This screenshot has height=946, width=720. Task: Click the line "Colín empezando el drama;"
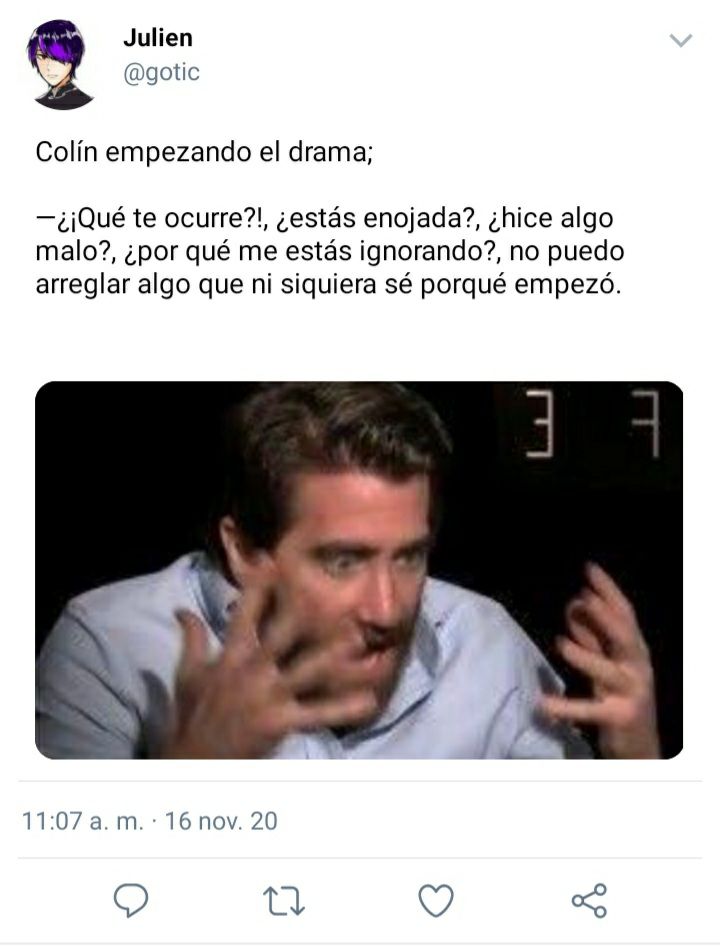205,152
